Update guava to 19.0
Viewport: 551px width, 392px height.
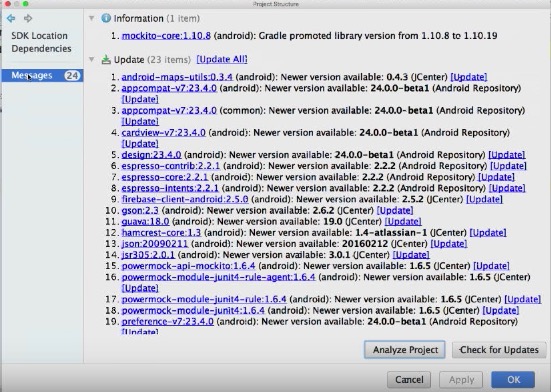click(403, 222)
